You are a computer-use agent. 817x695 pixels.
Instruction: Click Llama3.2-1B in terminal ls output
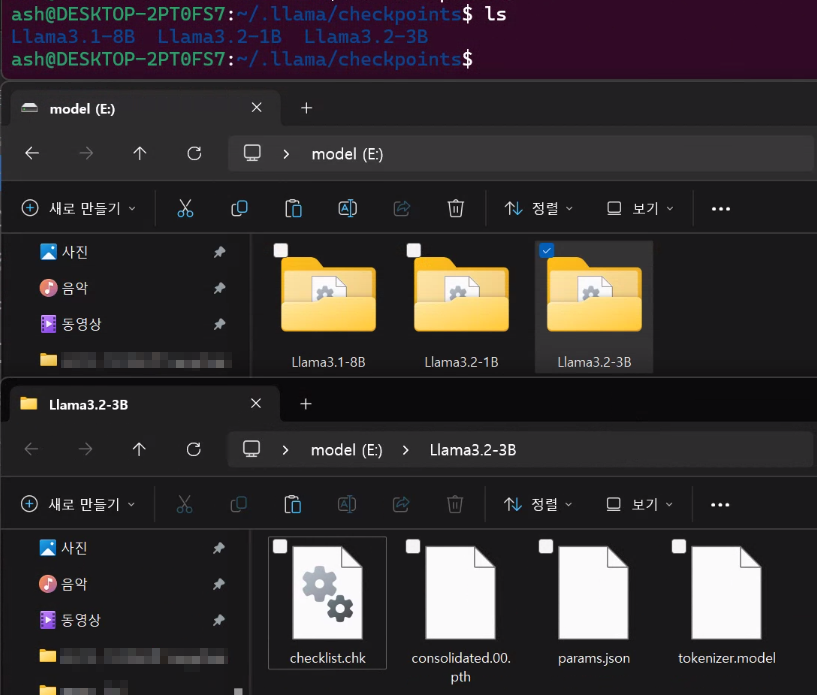pos(219,36)
